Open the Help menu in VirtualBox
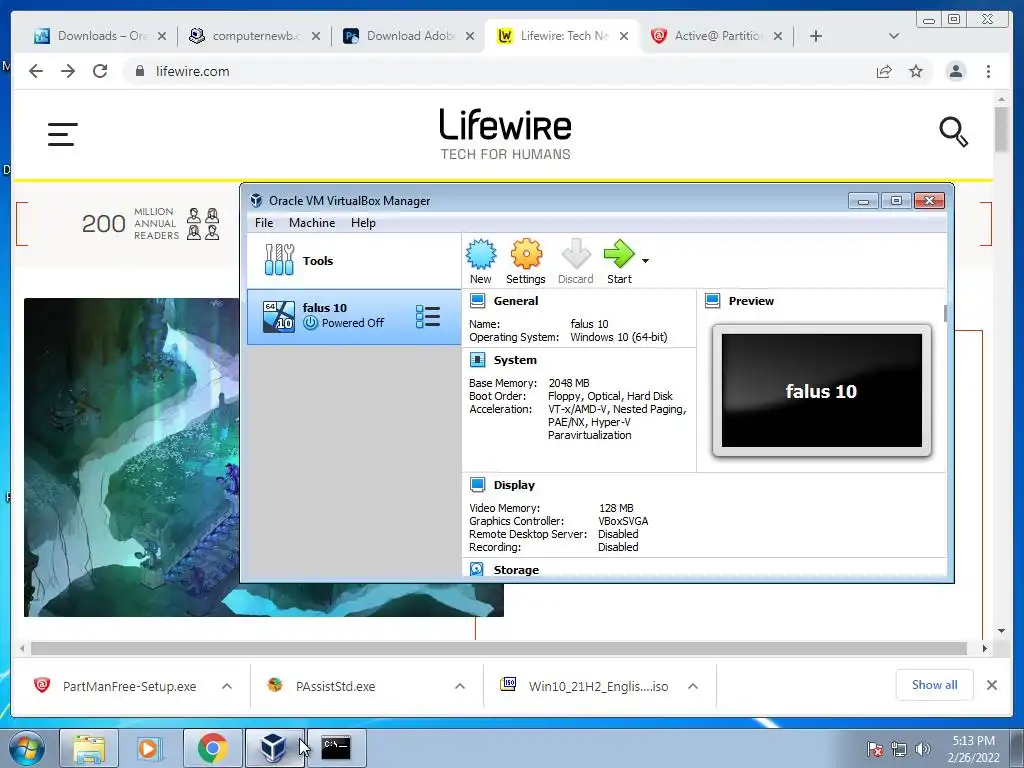 click(363, 223)
